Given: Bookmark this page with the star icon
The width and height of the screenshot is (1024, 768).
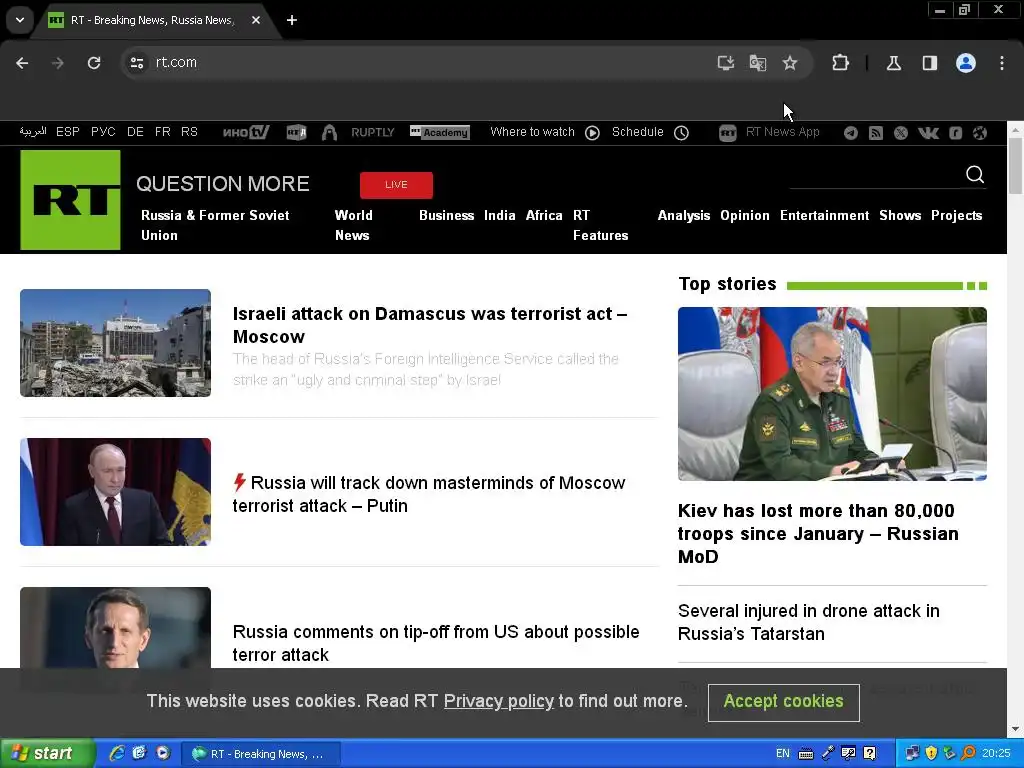Looking at the screenshot, I should point(790,63).
